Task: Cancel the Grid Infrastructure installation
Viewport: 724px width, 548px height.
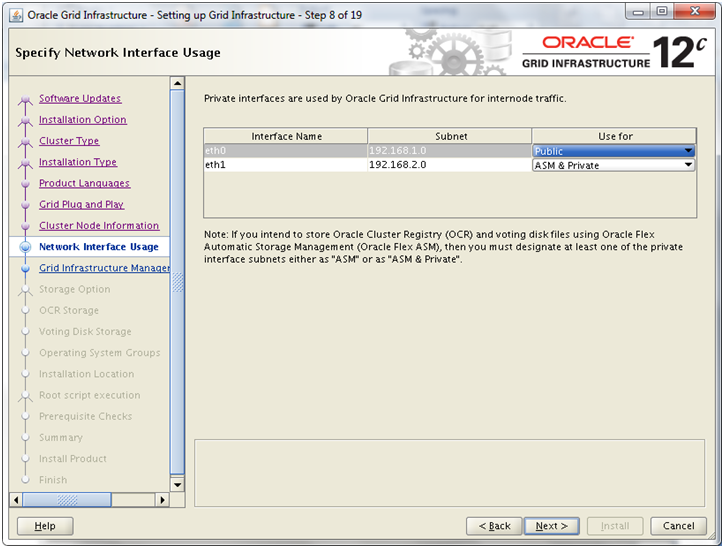Action: (678, 526)
